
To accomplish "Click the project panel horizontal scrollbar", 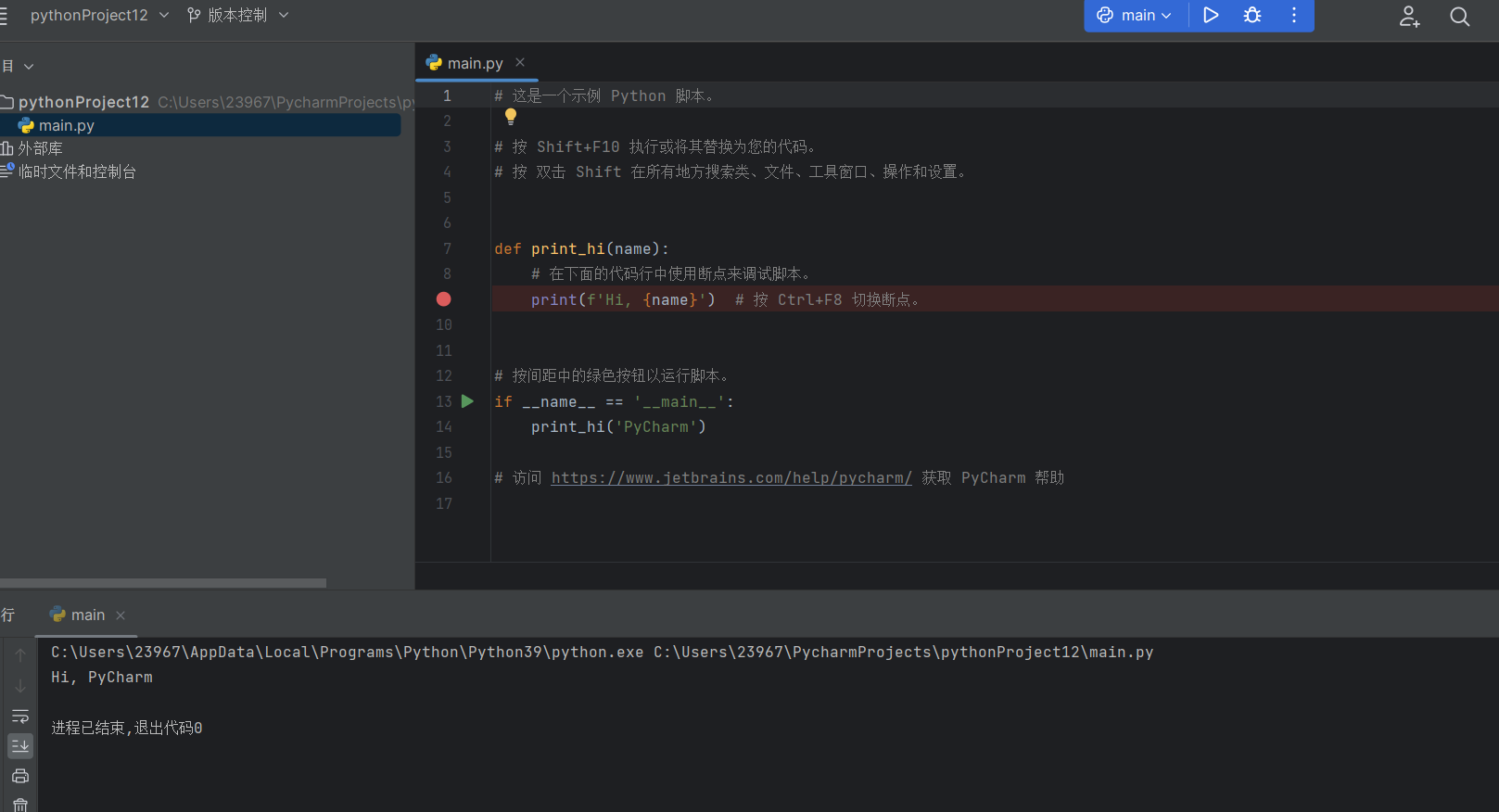I will click(163, 583).
